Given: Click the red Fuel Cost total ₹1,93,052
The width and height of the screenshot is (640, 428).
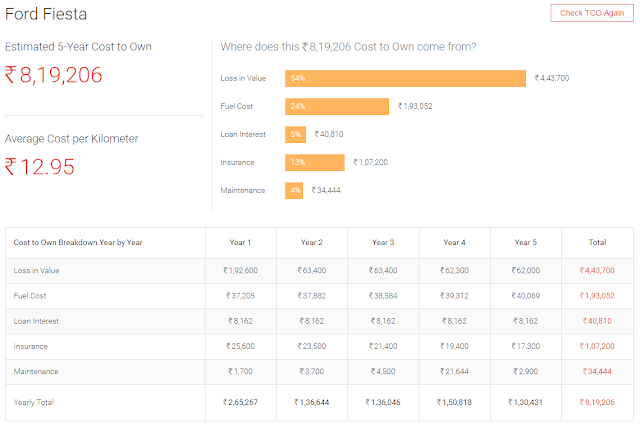Looking at the screenshot, I should (597, 296).
